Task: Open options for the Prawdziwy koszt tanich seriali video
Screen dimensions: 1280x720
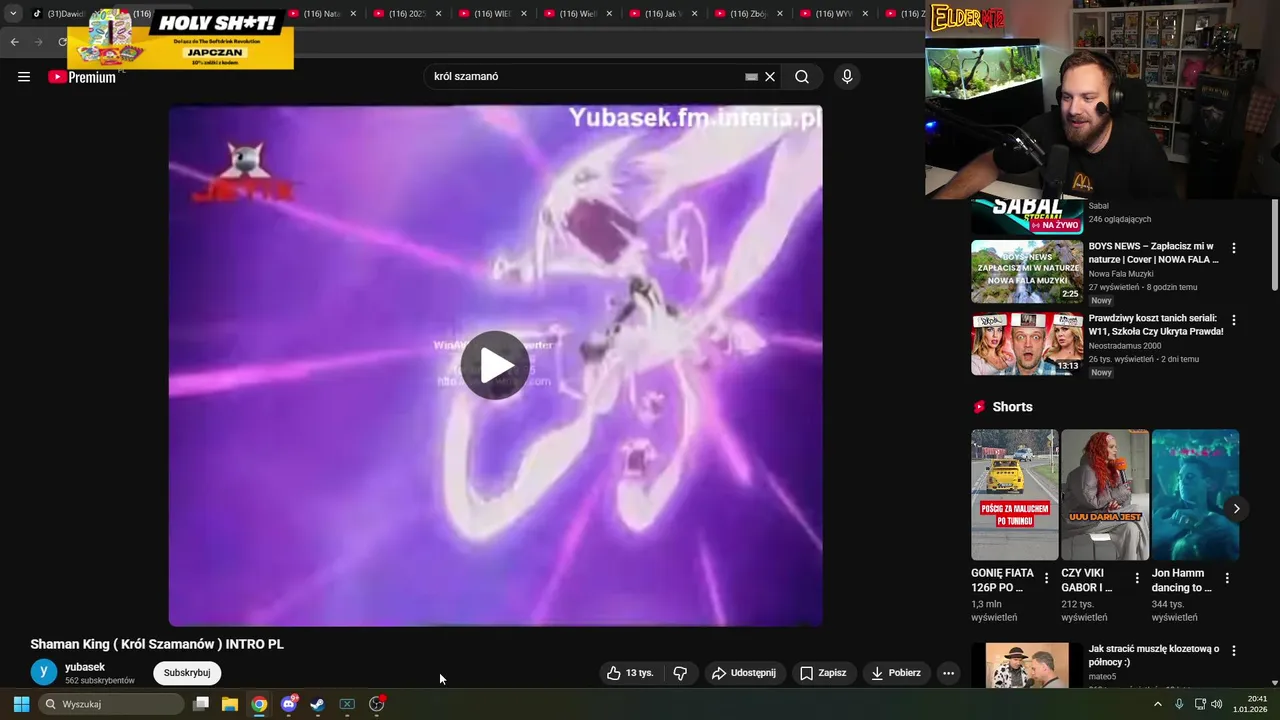Action: tap(1234, 320)
